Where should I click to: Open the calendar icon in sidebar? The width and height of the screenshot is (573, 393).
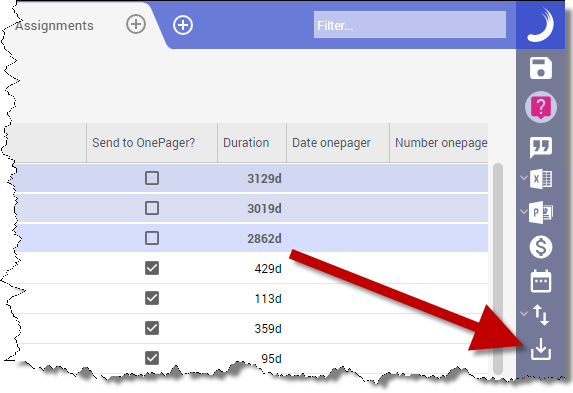pos(541,281)
